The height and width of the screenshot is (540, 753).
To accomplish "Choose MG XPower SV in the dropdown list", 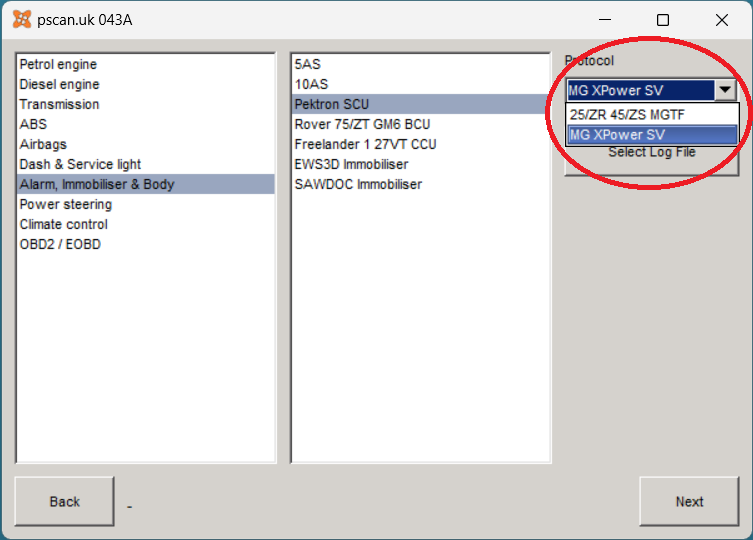I will coord(652,135).
